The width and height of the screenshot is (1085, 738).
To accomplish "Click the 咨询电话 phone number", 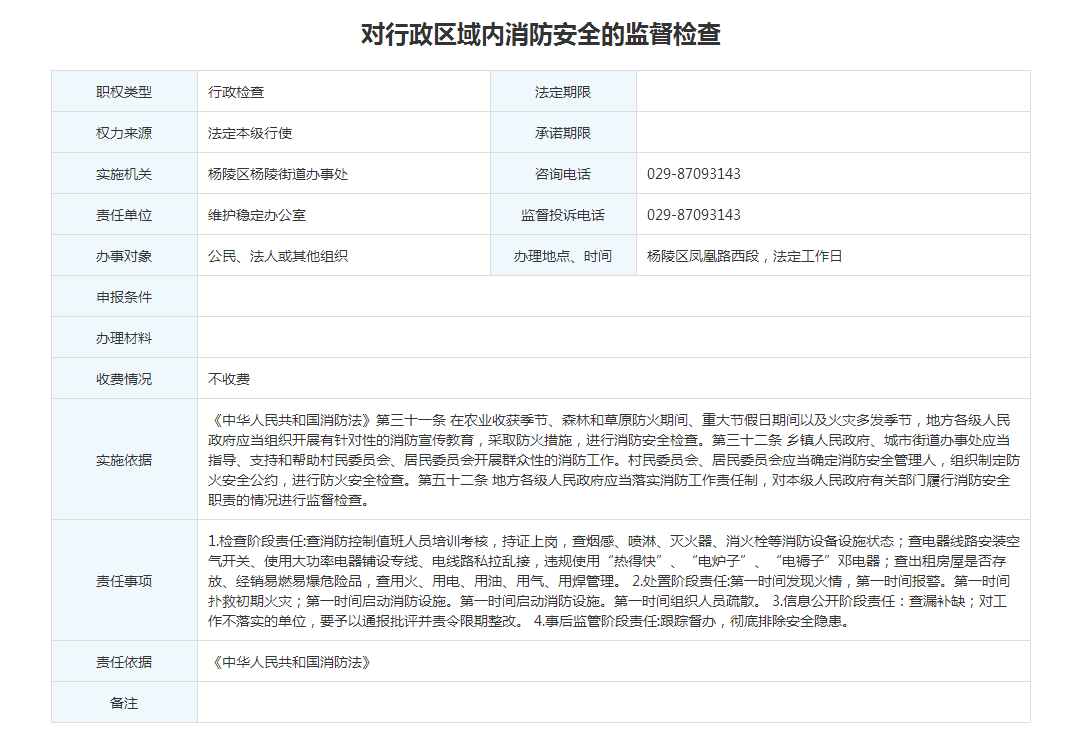I will coord(693,174).
